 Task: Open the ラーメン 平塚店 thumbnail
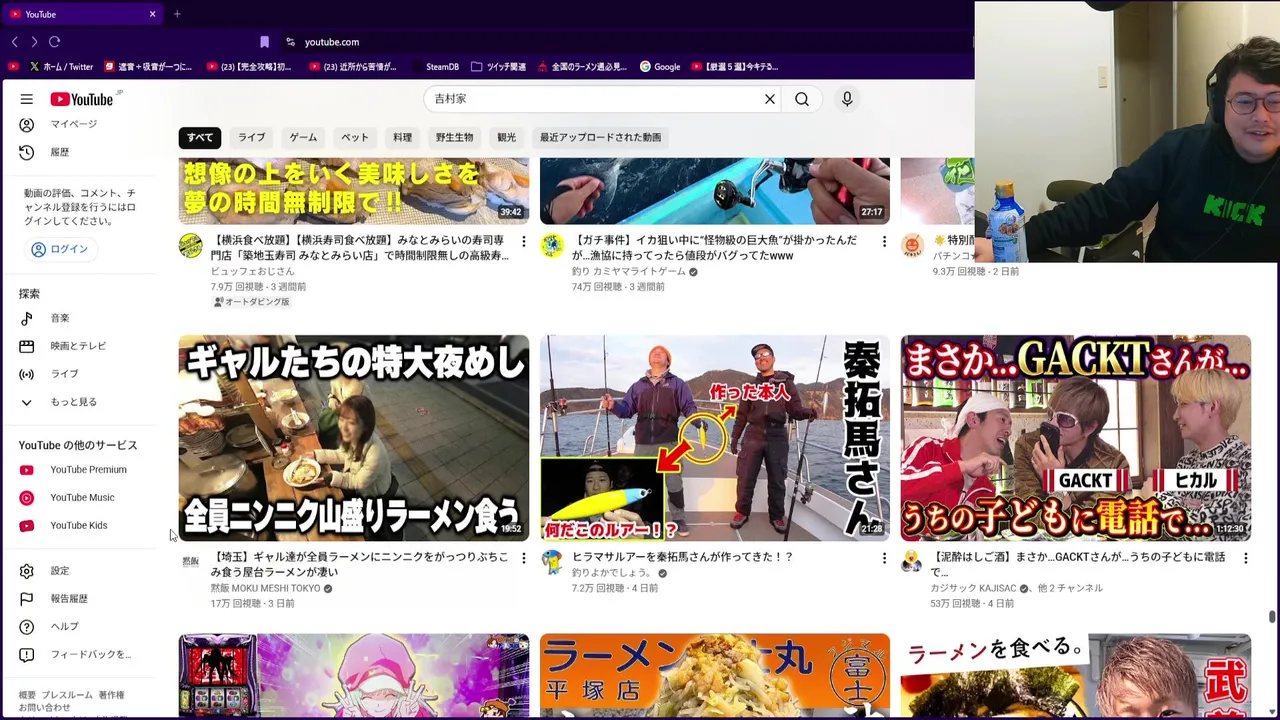[x=715, y=676]
